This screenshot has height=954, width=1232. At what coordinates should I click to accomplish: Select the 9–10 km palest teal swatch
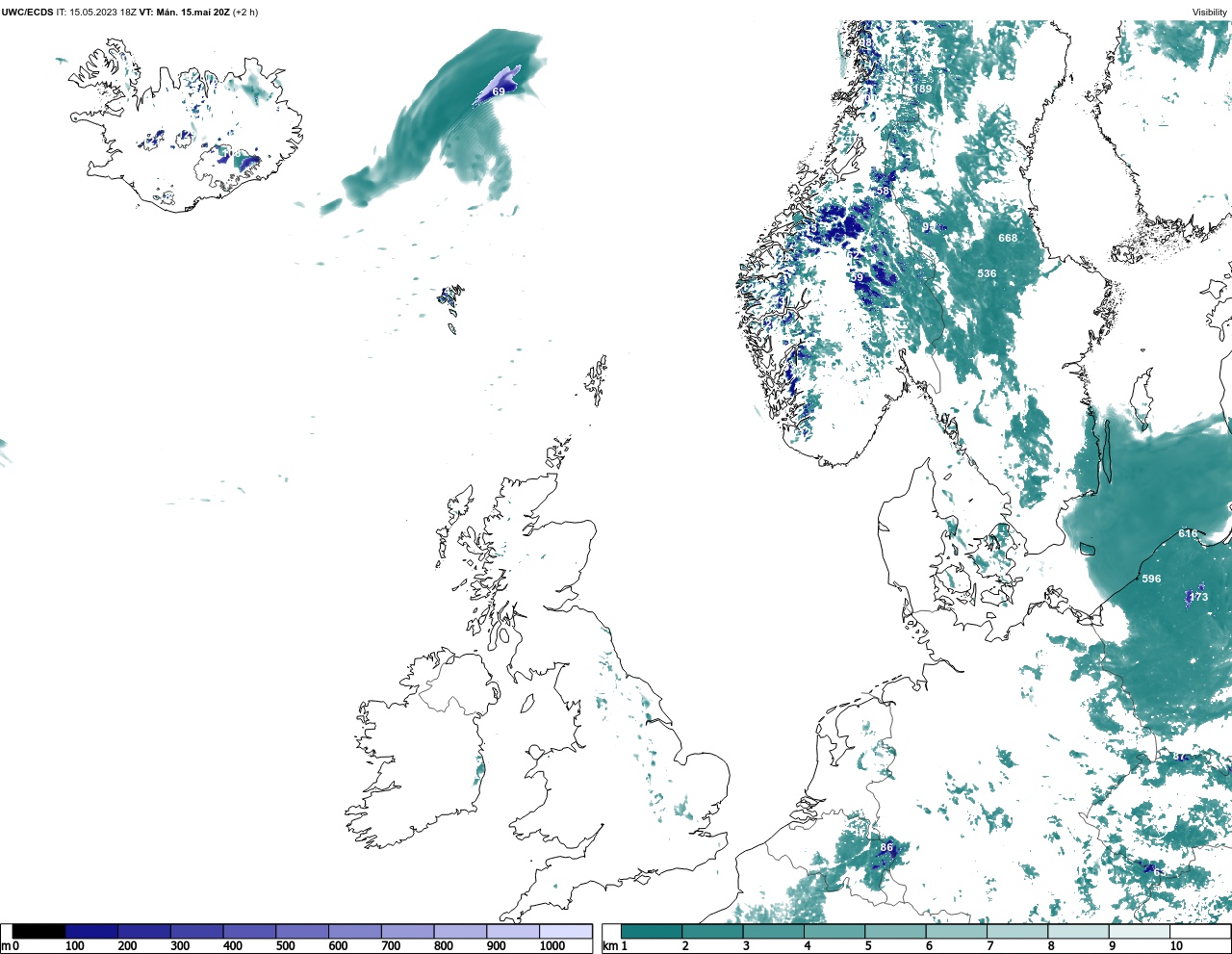point(1140,931)
